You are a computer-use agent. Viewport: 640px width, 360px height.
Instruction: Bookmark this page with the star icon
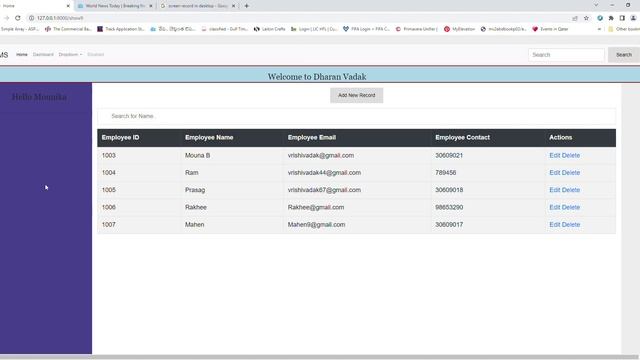point(587,18)
